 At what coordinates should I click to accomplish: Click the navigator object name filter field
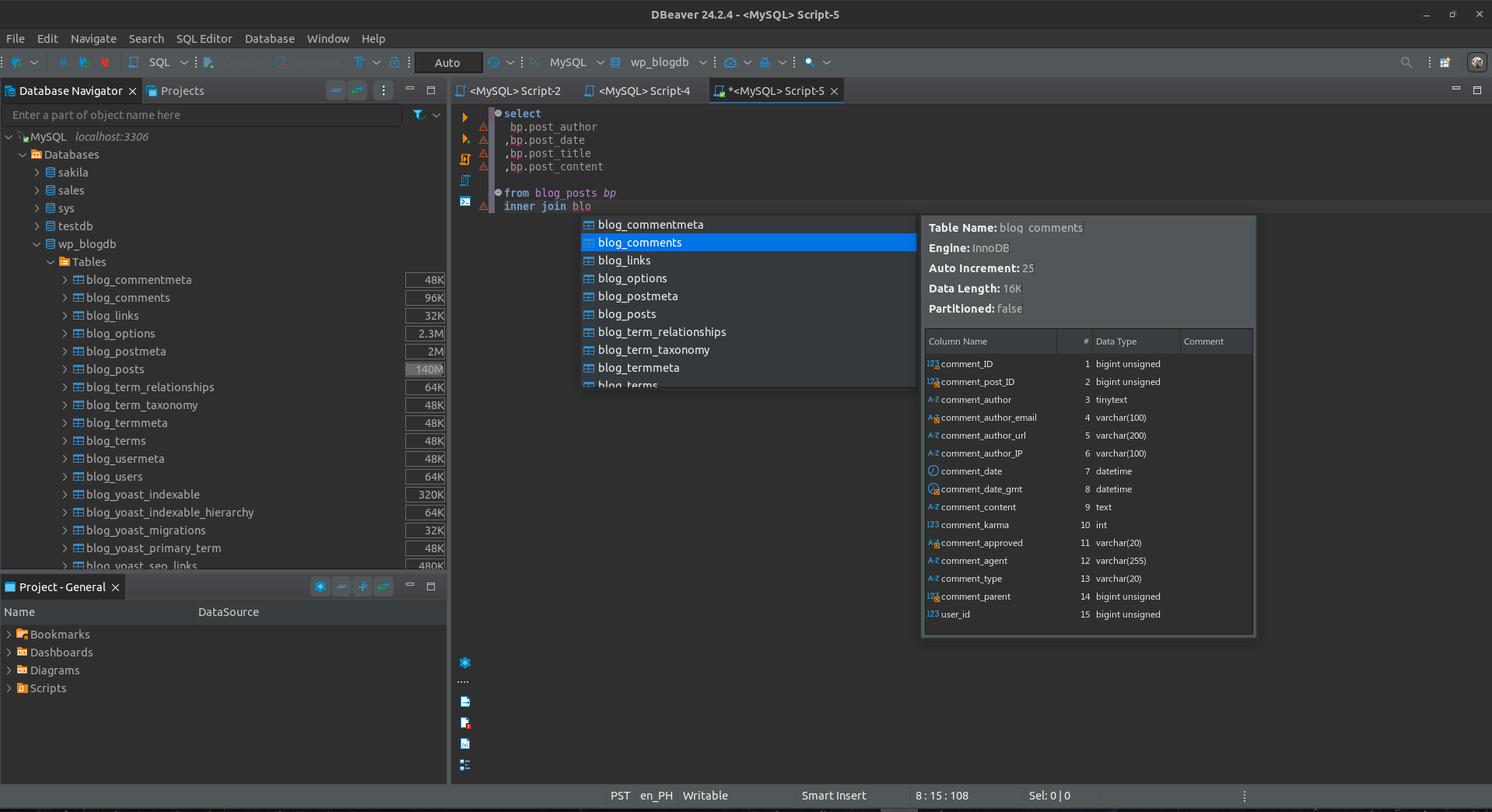point(202,114)
